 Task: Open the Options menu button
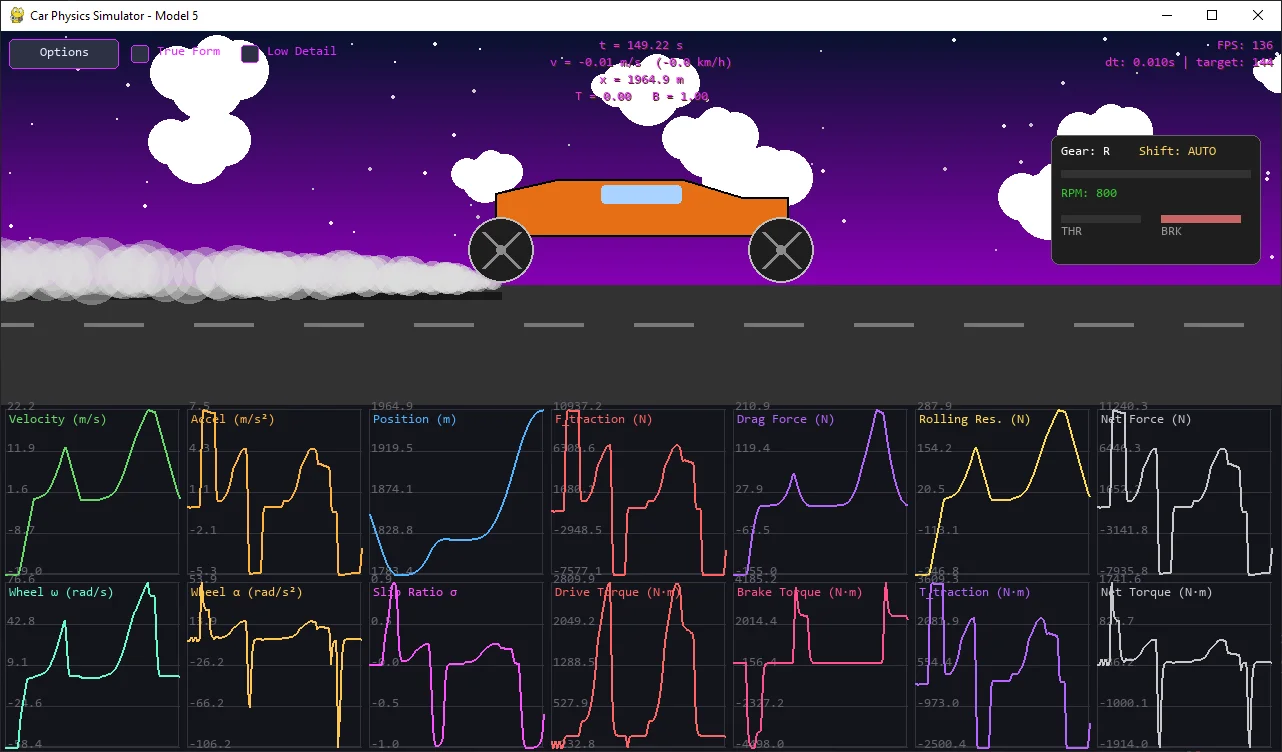pyautogui.click(x=64, y=53)
